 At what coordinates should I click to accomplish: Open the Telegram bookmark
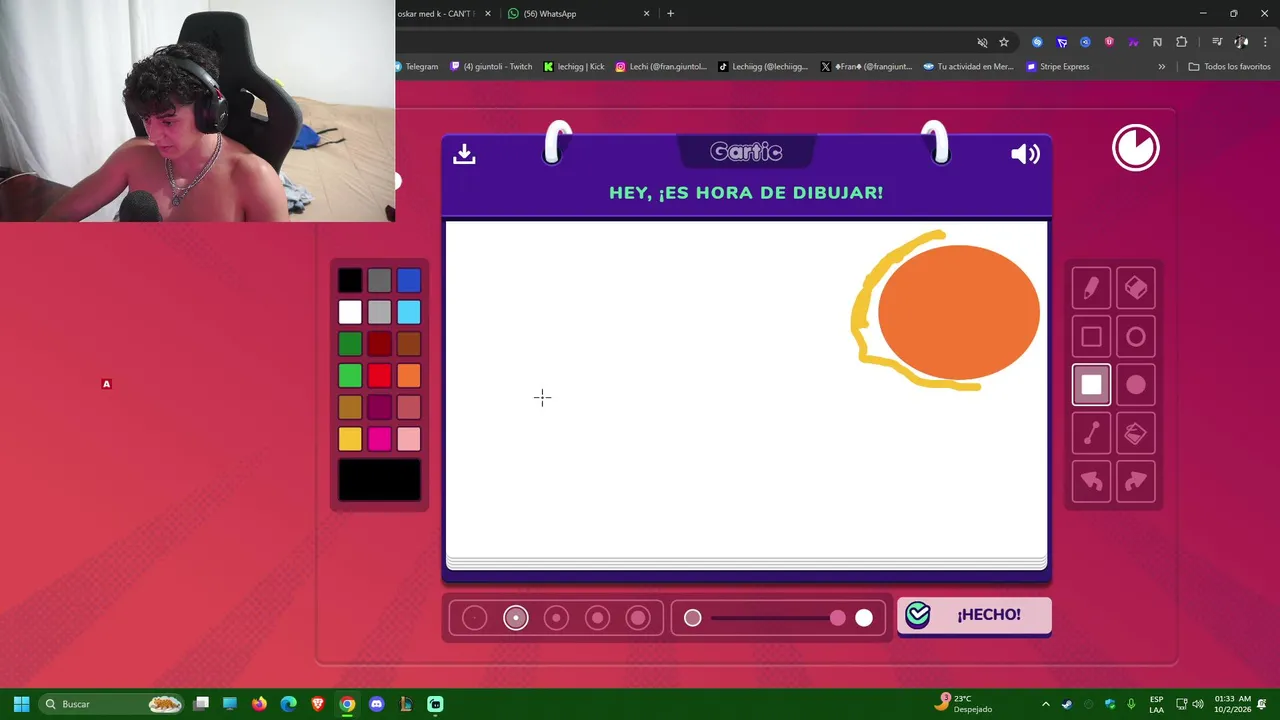point(417,67)
